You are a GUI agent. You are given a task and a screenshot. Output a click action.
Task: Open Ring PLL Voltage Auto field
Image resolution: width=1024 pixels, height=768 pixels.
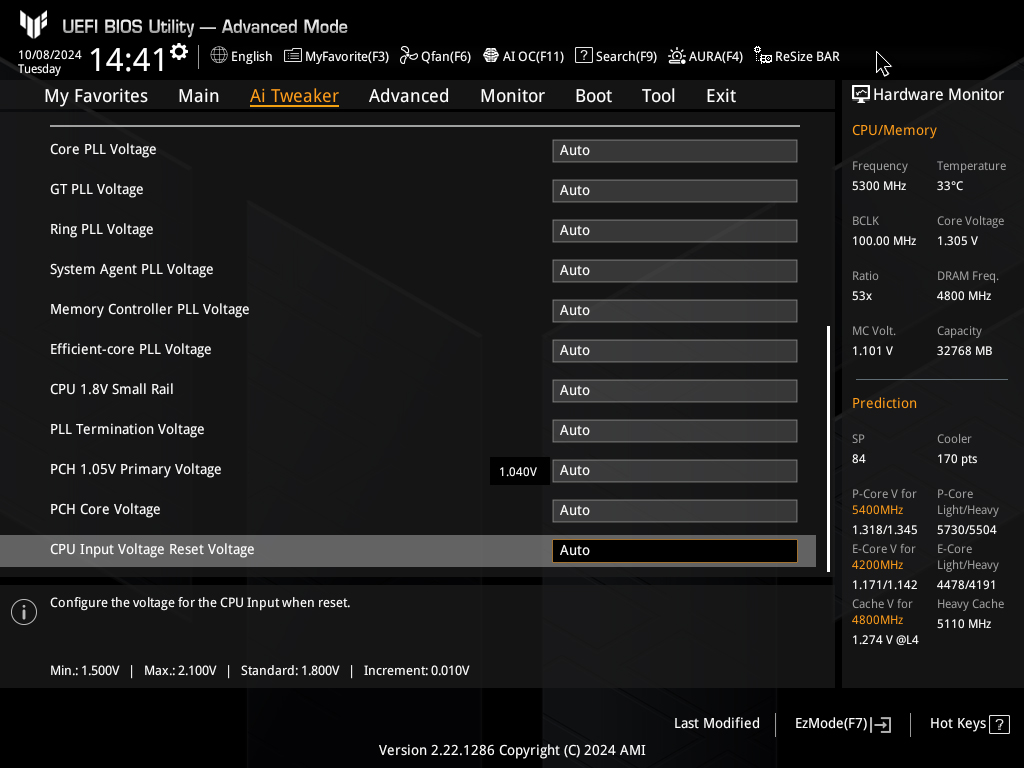tap(675, 230)
